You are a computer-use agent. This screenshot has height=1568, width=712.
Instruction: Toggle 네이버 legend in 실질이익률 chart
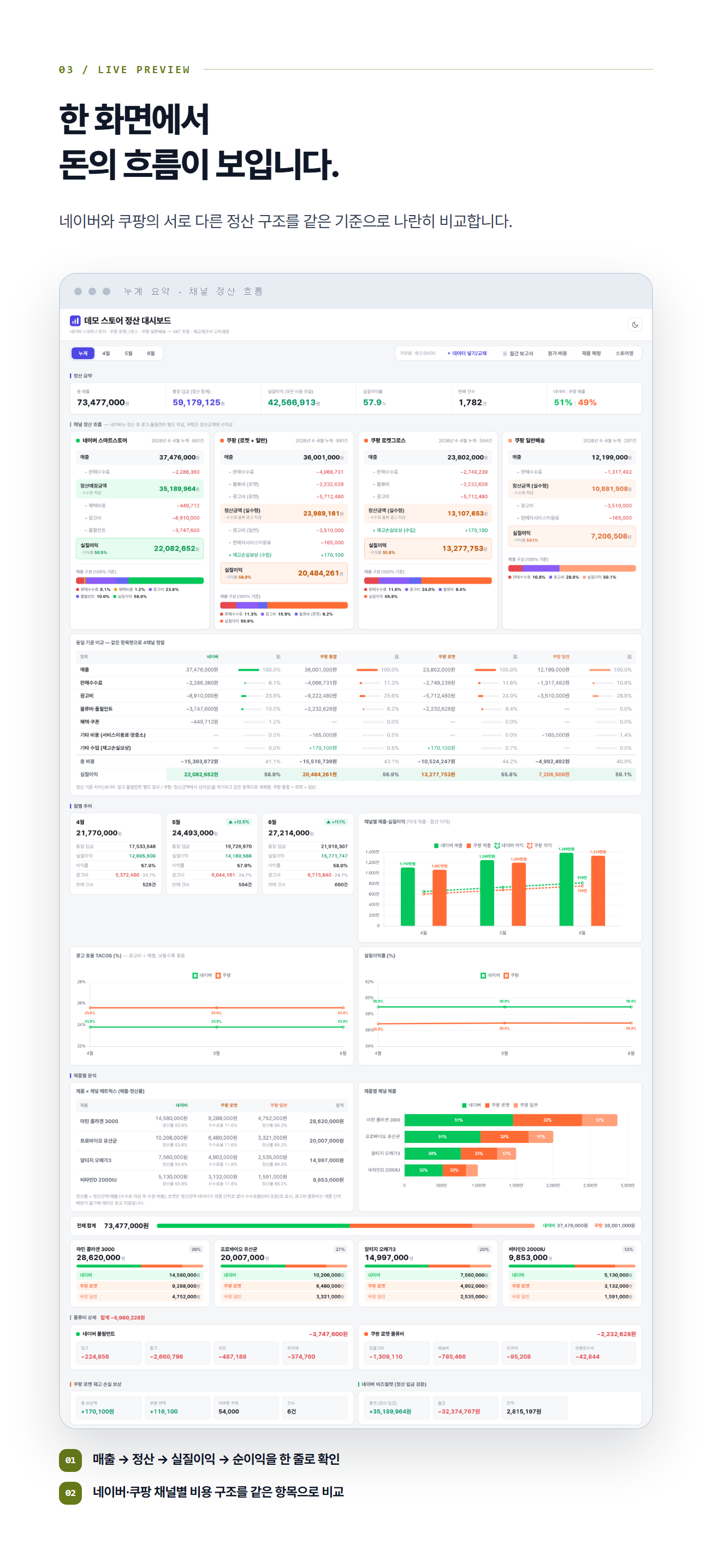(x=490, y=975)
